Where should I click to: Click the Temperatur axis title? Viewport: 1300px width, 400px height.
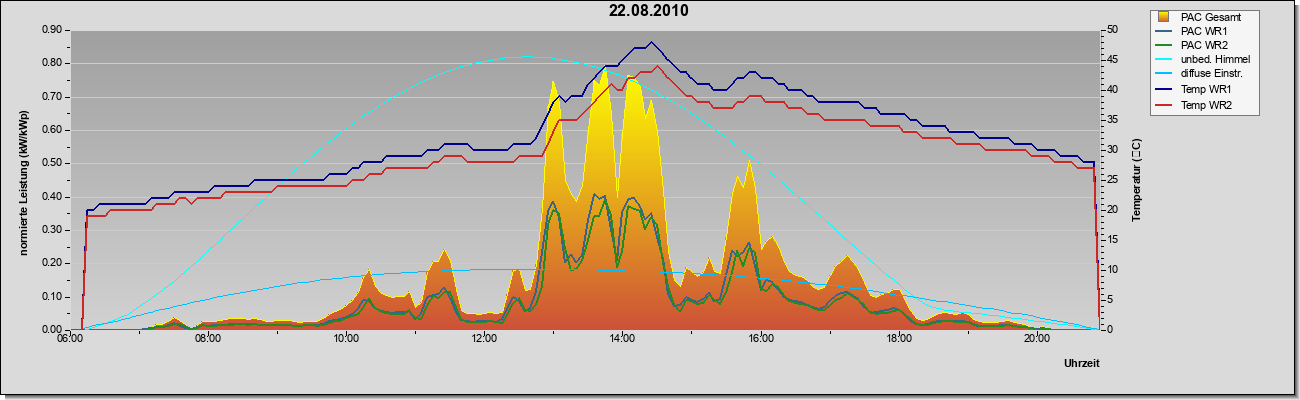coord(1136,180)
